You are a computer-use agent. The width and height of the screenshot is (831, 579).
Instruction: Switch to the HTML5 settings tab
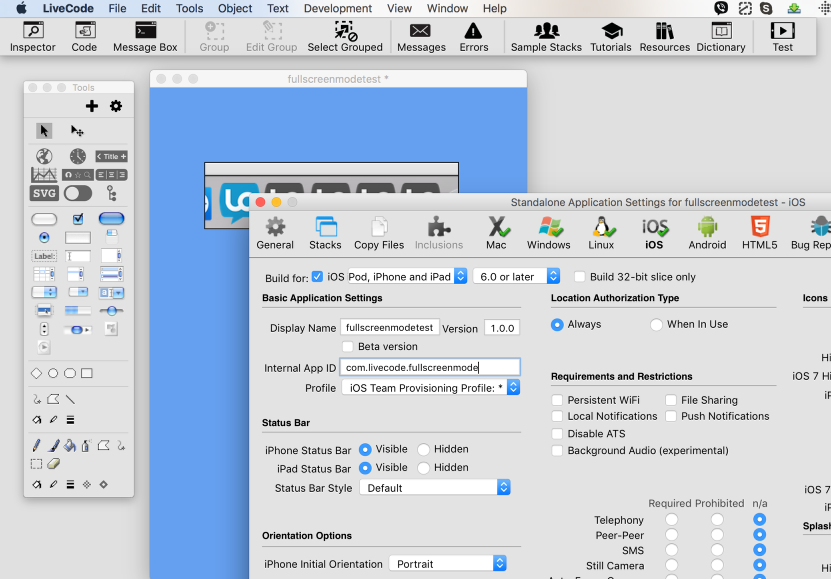click(759, 233)
